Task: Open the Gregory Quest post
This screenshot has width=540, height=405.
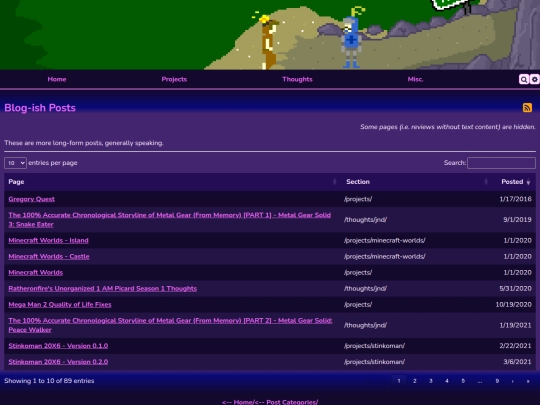Action: pos(31,199)
